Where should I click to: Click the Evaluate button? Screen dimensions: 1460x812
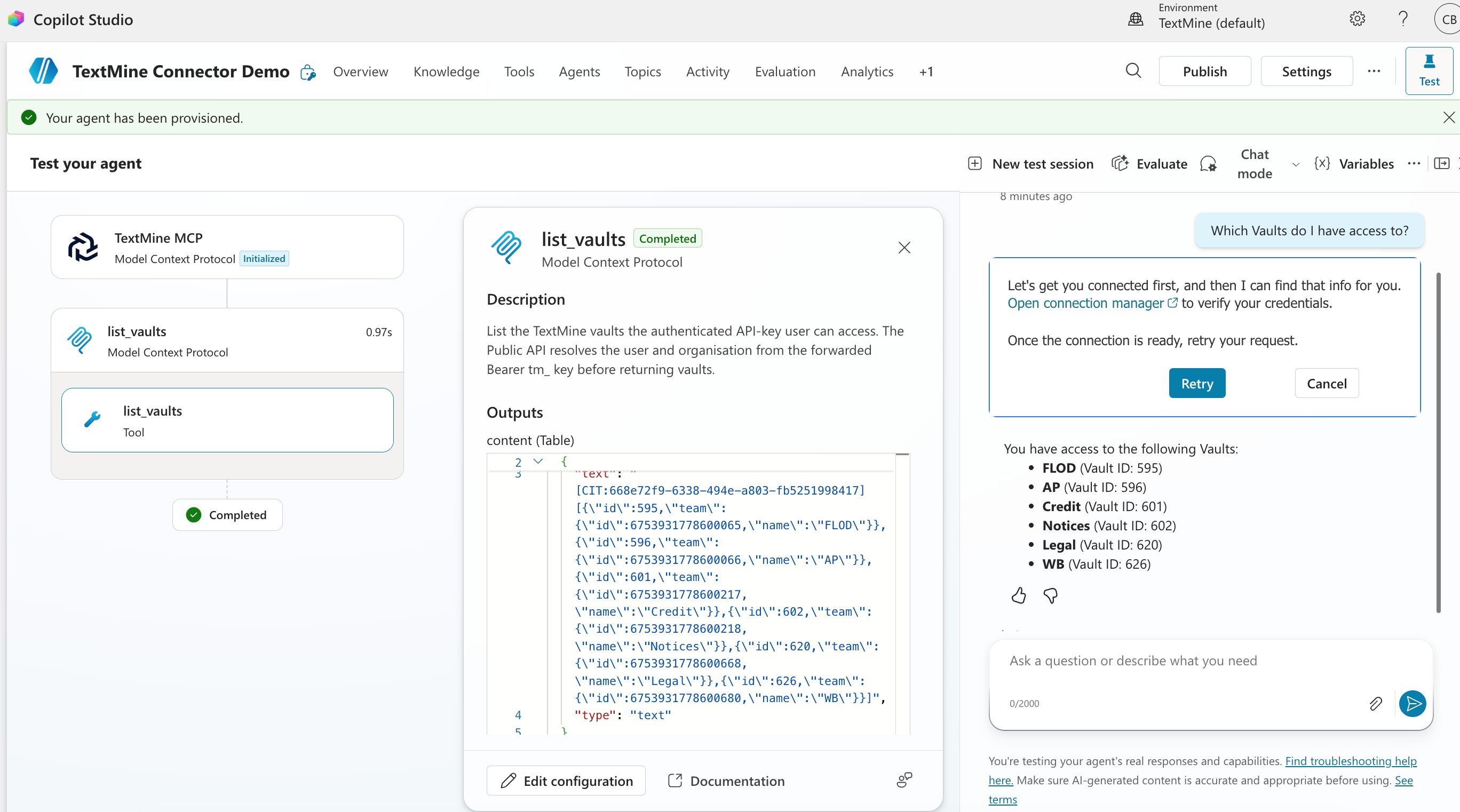1149,164
